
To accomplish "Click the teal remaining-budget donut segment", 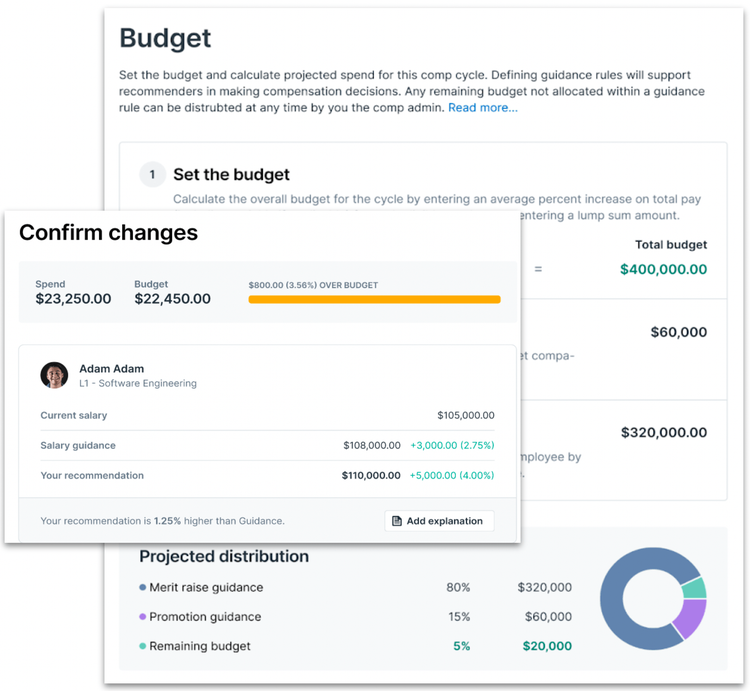I will [695, 588].
